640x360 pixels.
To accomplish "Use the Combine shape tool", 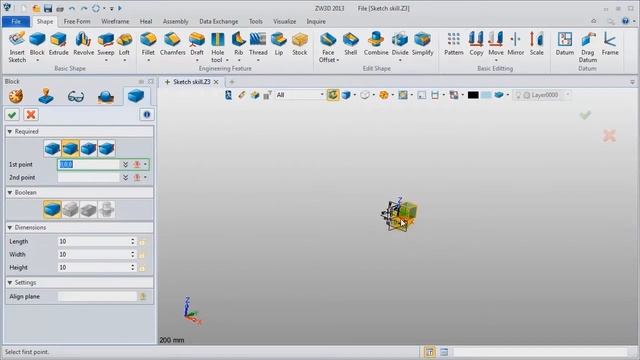I will (x=376, y=43).
